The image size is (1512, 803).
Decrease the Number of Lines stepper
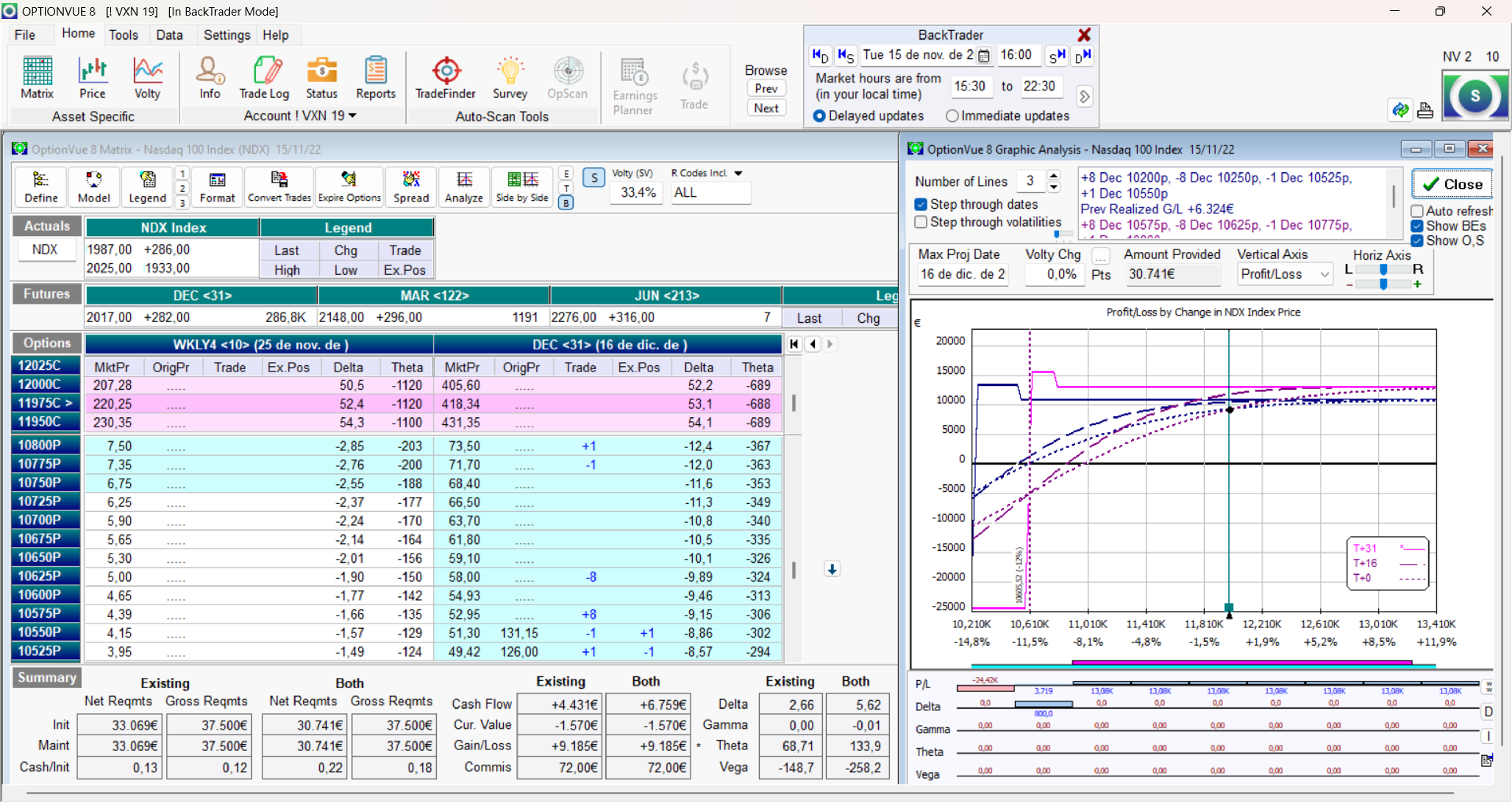[1054, 187]
